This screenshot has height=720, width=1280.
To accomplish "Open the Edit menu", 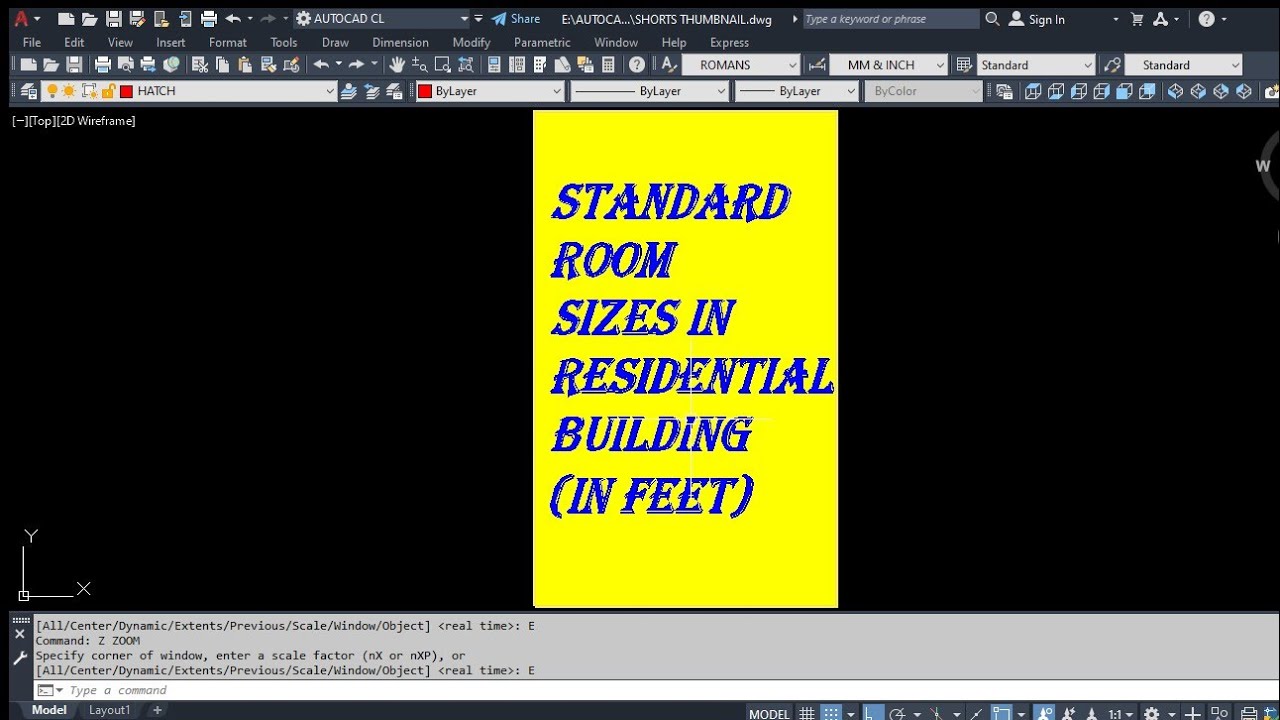I will point(74,42).
